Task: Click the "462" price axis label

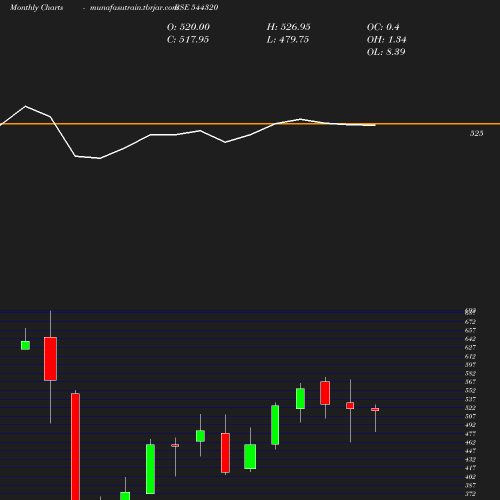Action: pyautogui.click(x=470, y=442)
